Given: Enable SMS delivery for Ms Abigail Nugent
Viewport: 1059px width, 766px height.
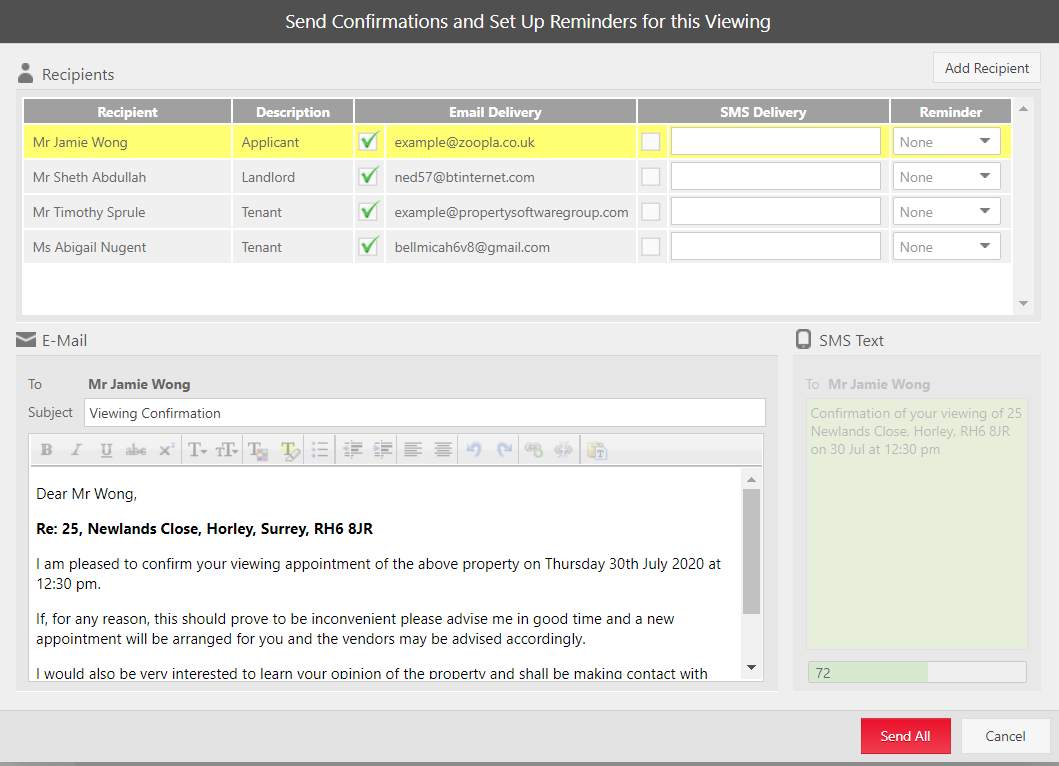Looking at the screenshot, I should (x=650, y=247).
